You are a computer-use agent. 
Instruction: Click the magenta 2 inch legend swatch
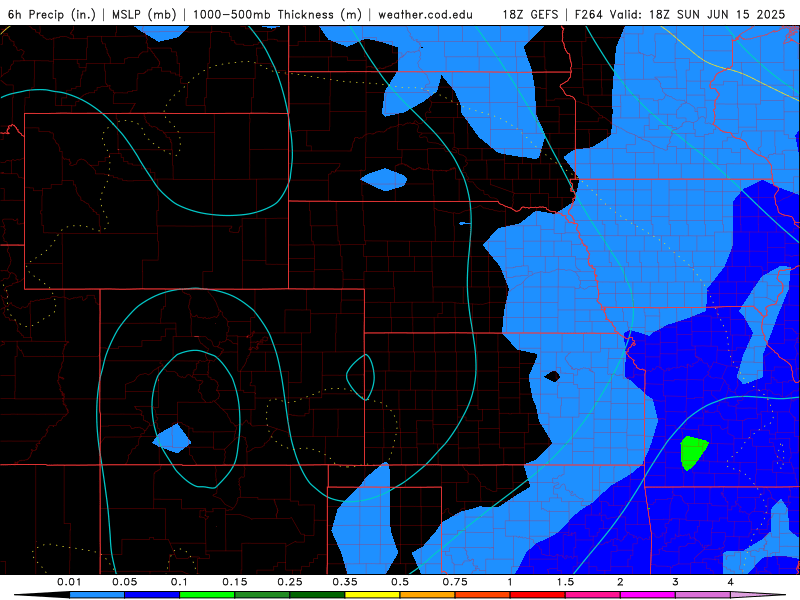point(648,595)
